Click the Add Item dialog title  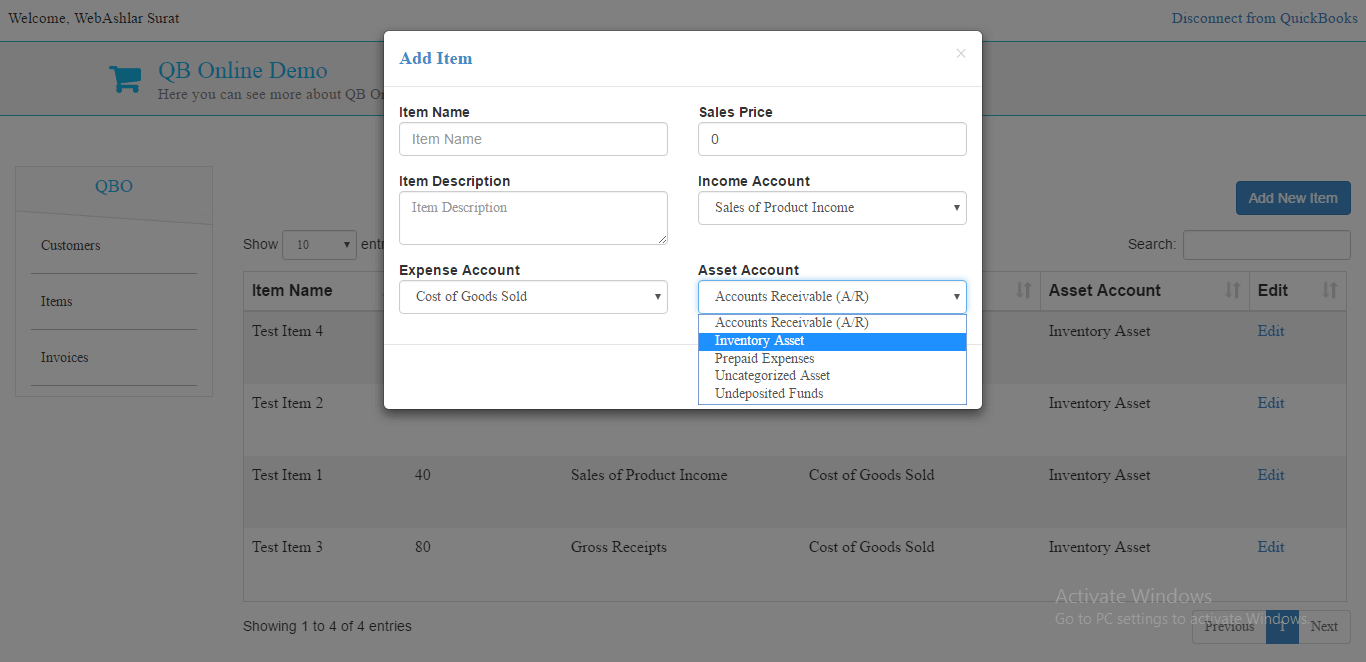coord(436,58)
